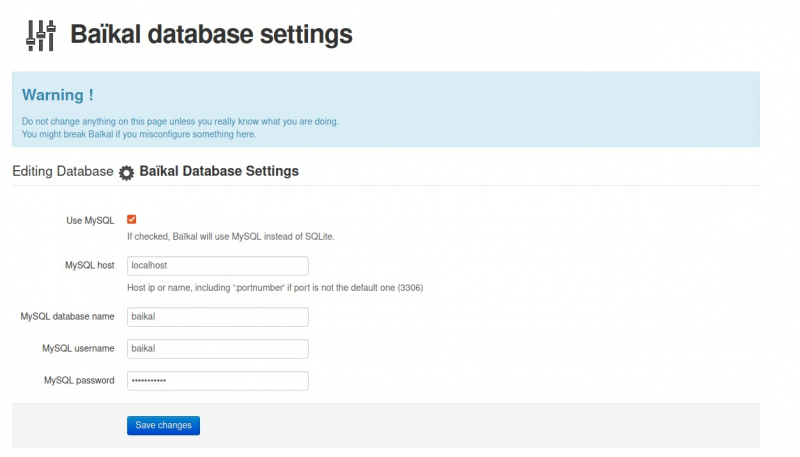
Task: Focus the MySQL host field containing localhost
Action: coord(218,266)
